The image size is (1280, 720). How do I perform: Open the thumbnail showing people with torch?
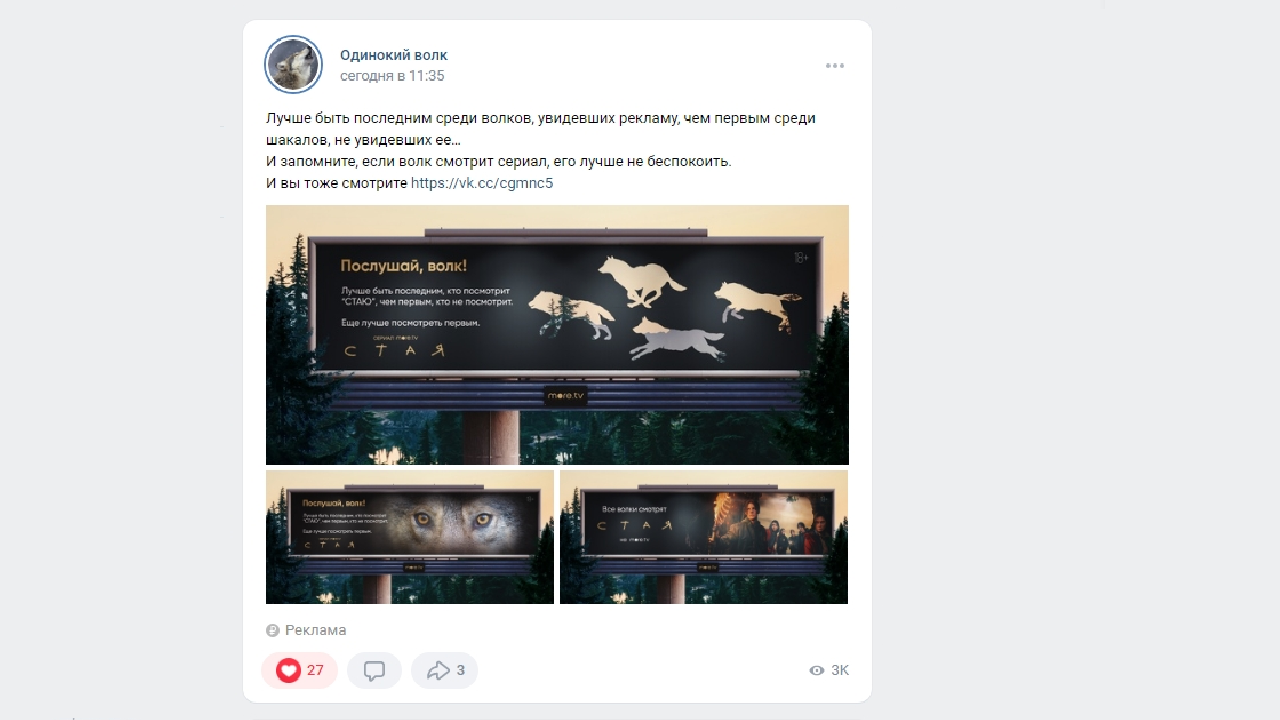704,537
